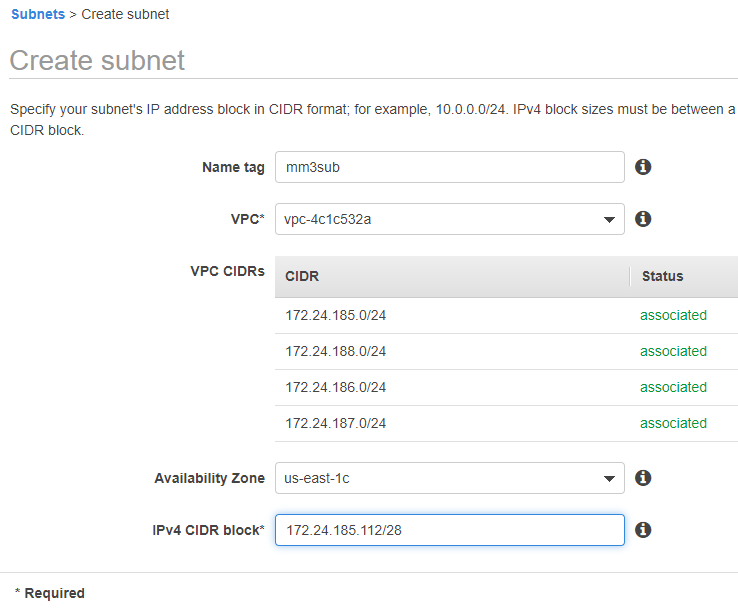Click the VPC dropdown arrow
The height and width of the screenshot is (609, 738).
609,220
